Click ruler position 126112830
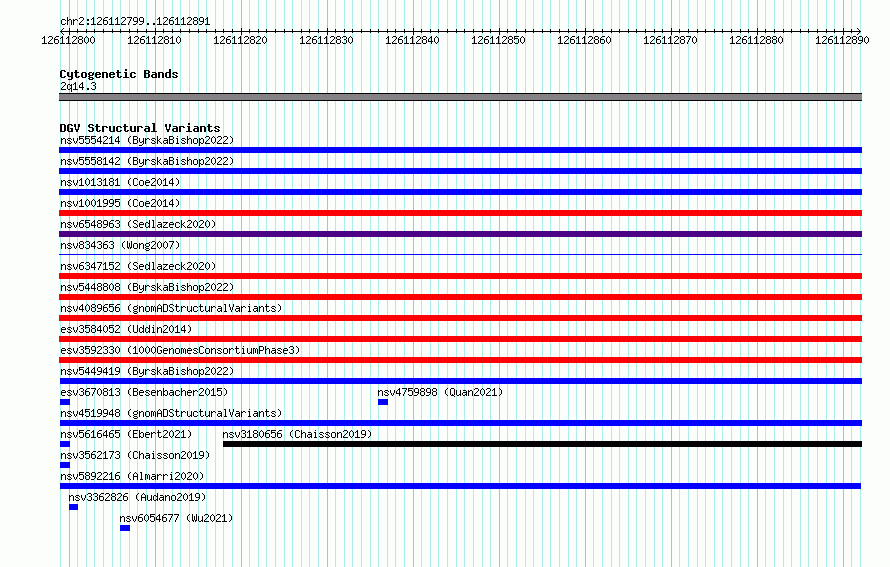The width and height of the screenshot is (890, 567). pyautogui.click(x=326, y=40)
